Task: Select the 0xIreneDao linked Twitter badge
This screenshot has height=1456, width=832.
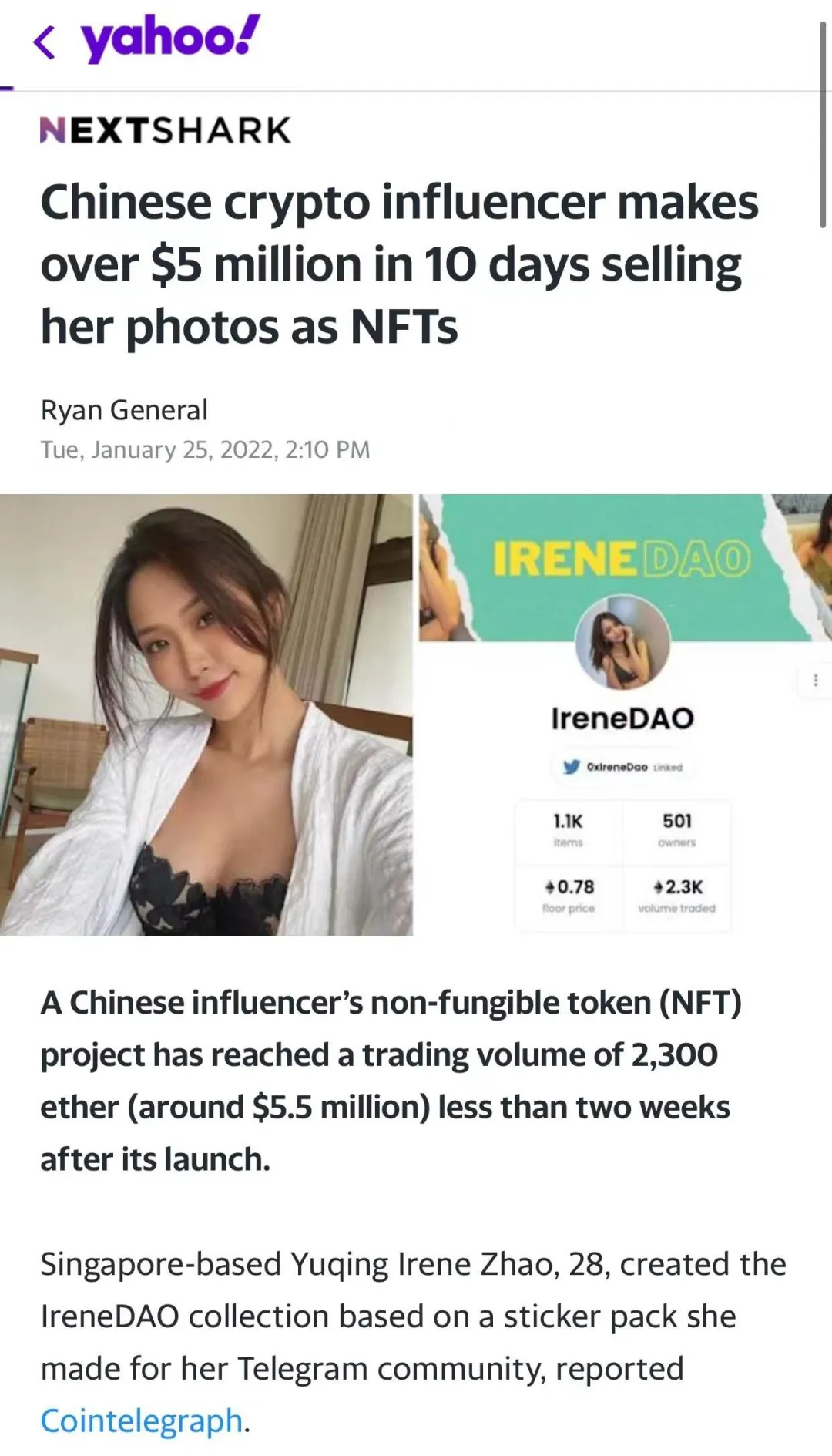Action: click(x=622, y=767)
